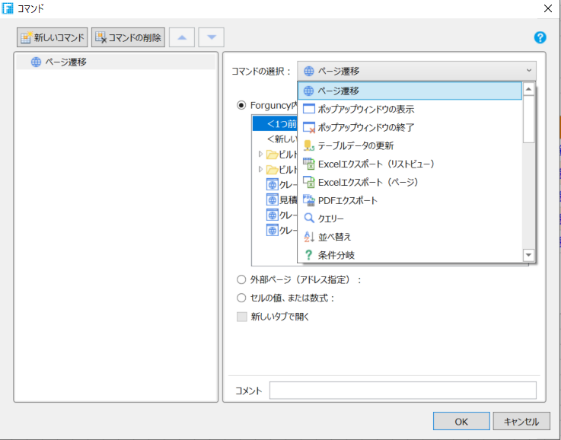561x440 pixels.
Task: Choose the クエリー magnifier icon entry
Action: click(309, 218)
